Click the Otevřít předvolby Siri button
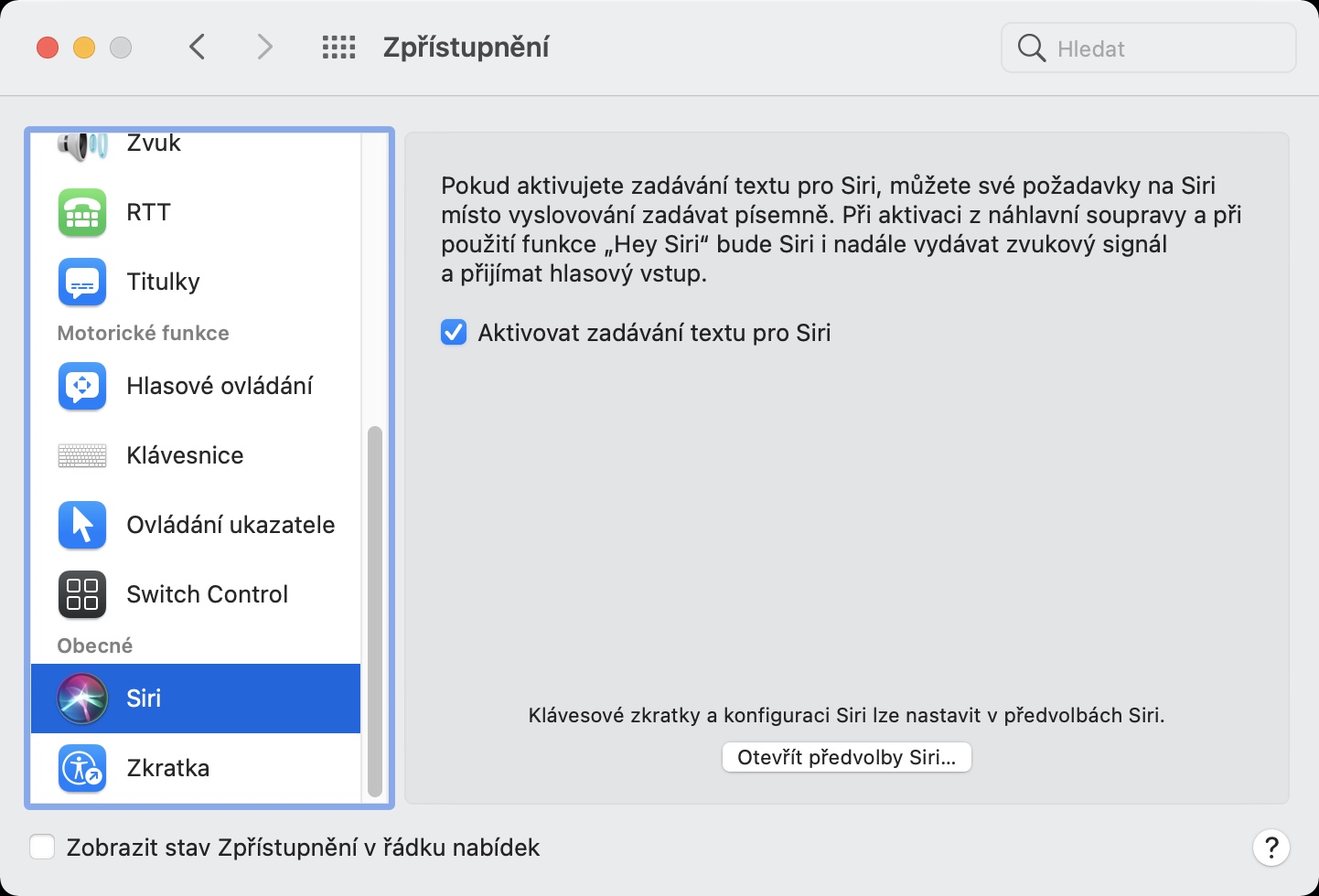The width and height of the screenshot is (1319, 896). (x=846, y=757)
